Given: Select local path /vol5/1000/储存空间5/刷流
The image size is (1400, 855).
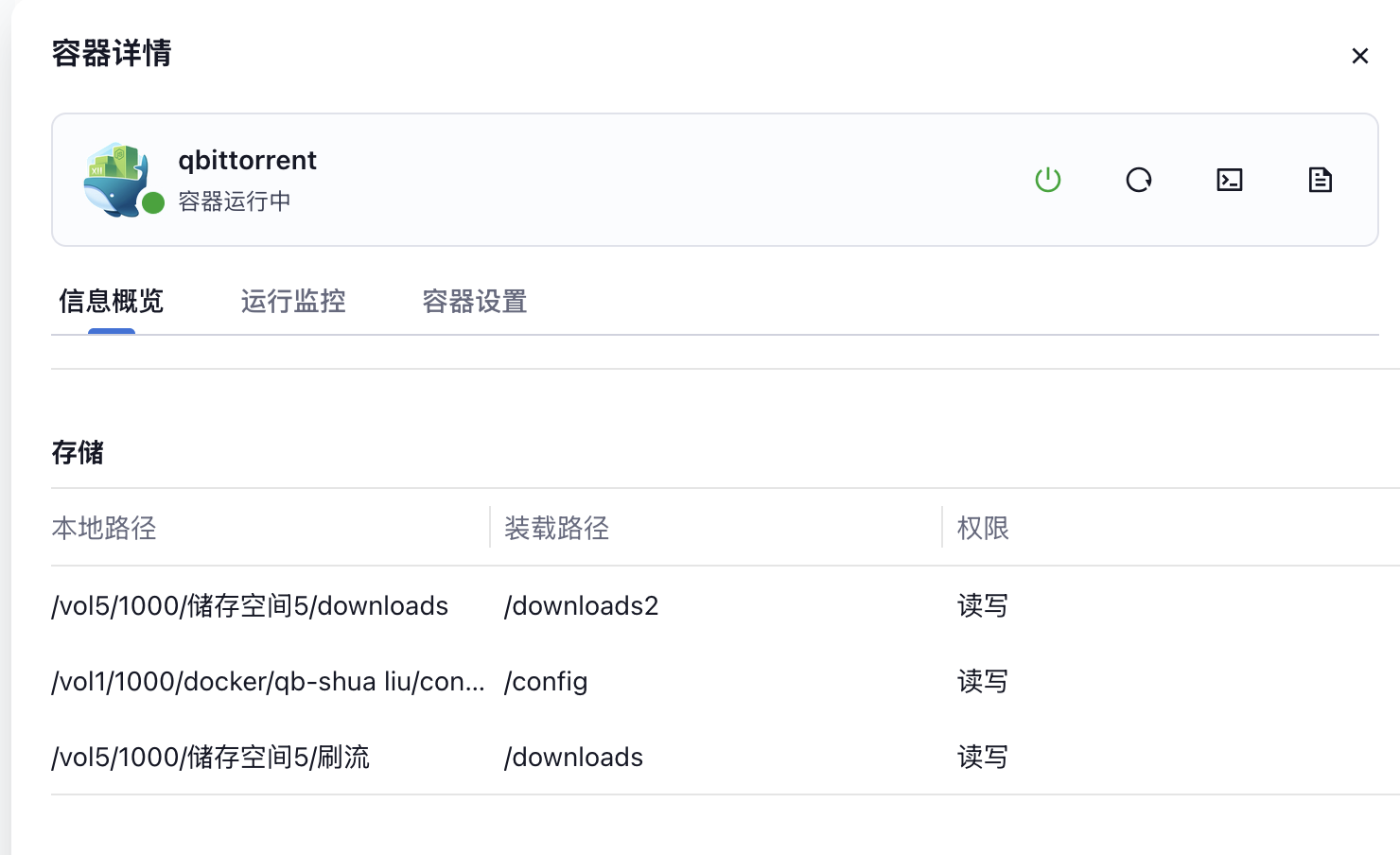Looking at the screenshot, I should 210,757.
